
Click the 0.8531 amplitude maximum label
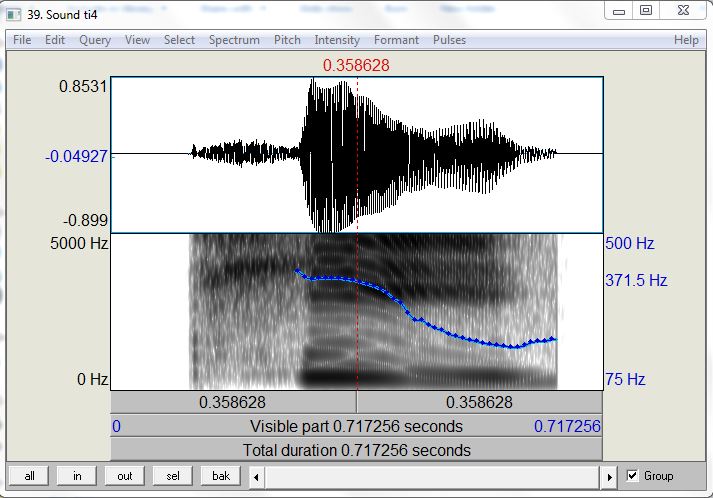(x=83, y=86)
